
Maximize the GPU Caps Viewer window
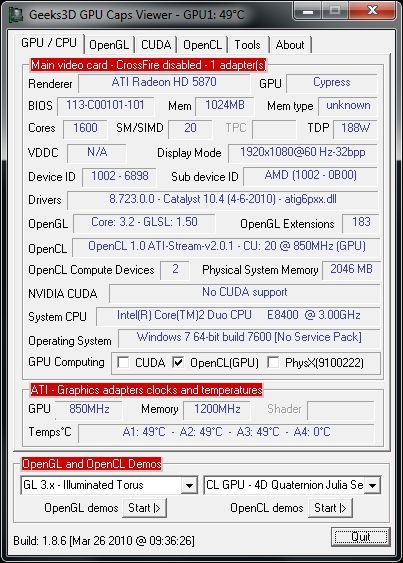[x=335, y=11]
